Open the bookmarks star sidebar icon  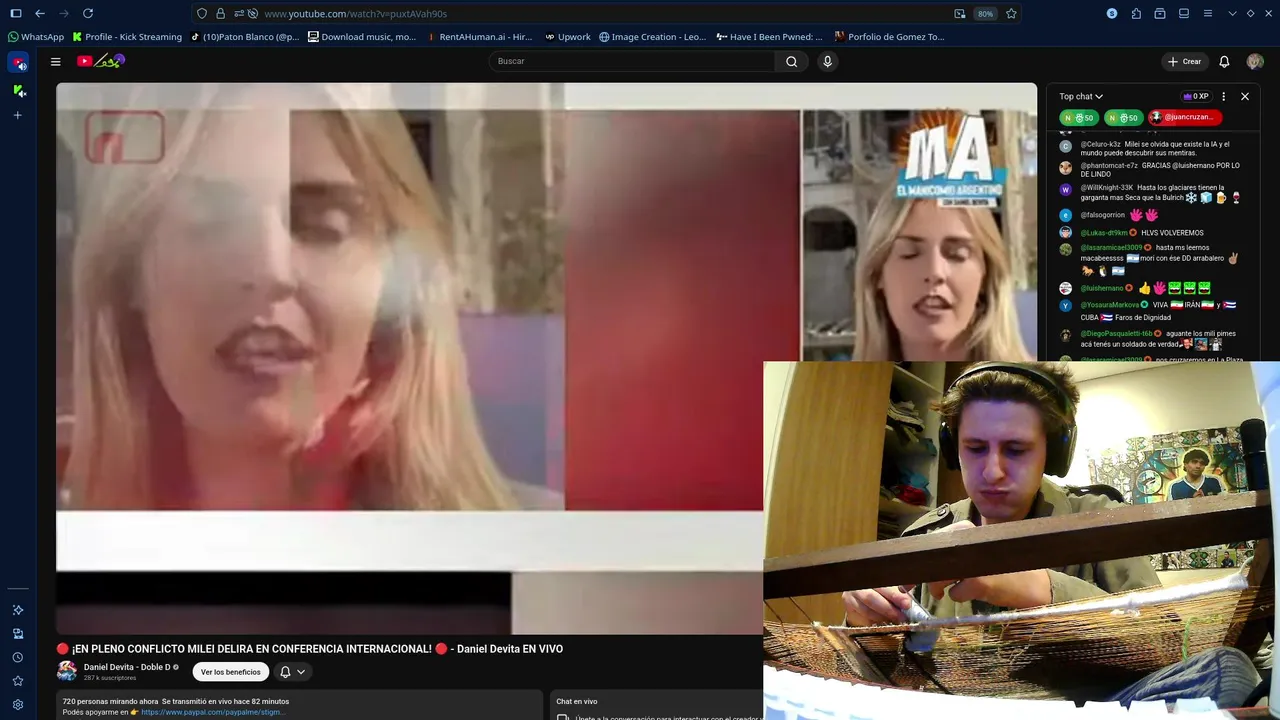pyautogui.click(x=18, y=681)
